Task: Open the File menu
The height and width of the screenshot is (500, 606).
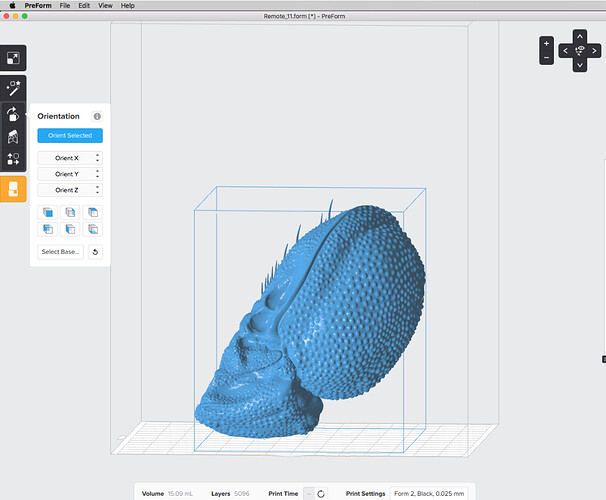Action: click(x=64, y=5)
